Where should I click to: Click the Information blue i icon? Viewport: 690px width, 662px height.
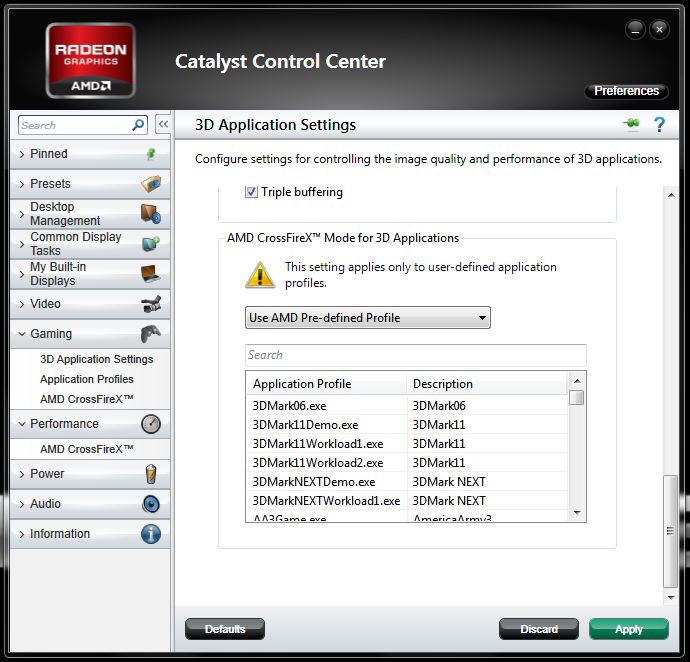[x=151, y=534]
